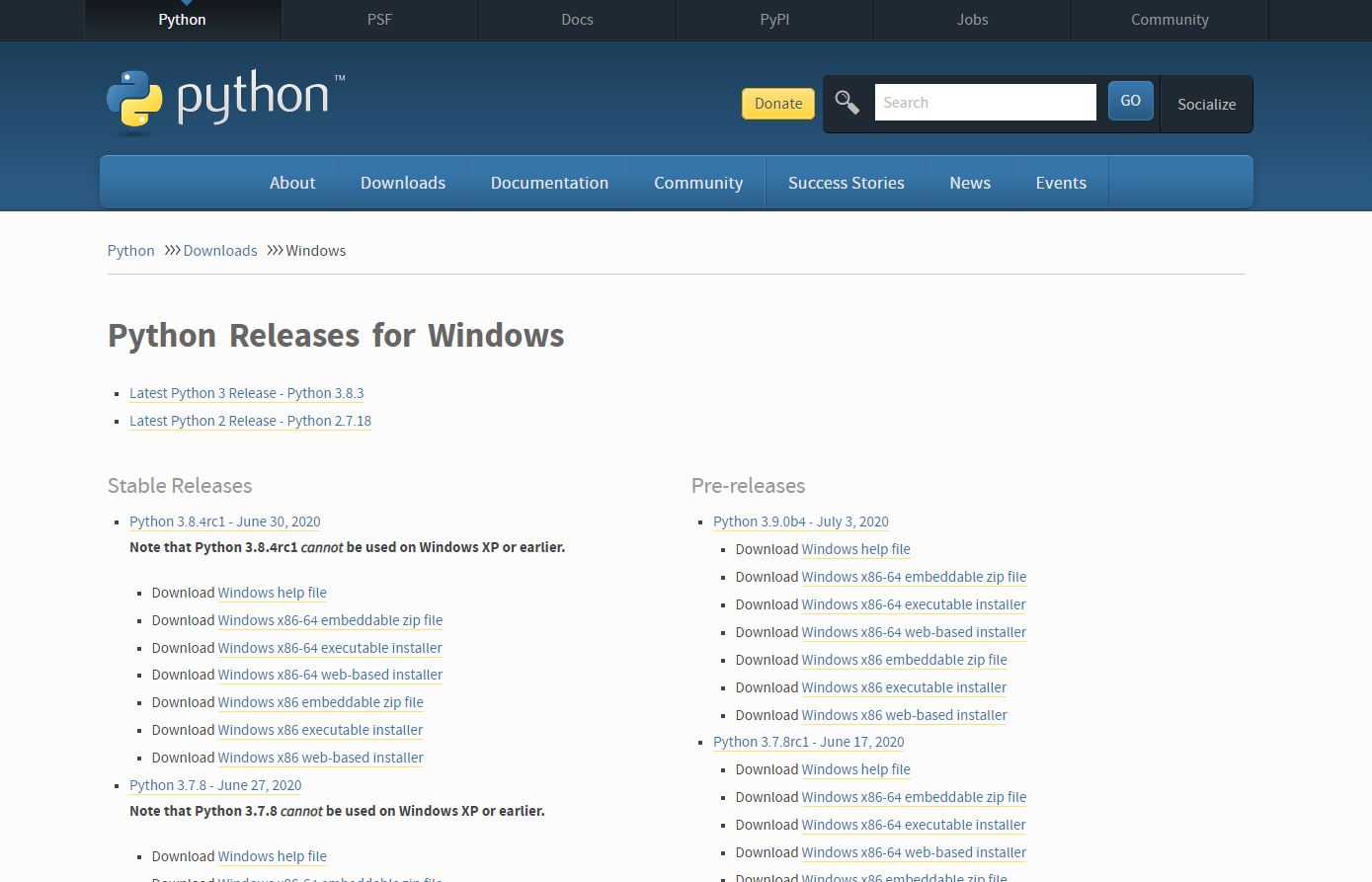The height and width of the screenshot is (882, 1372).
Task: Open the Documentation menu item
Action: 550,183
